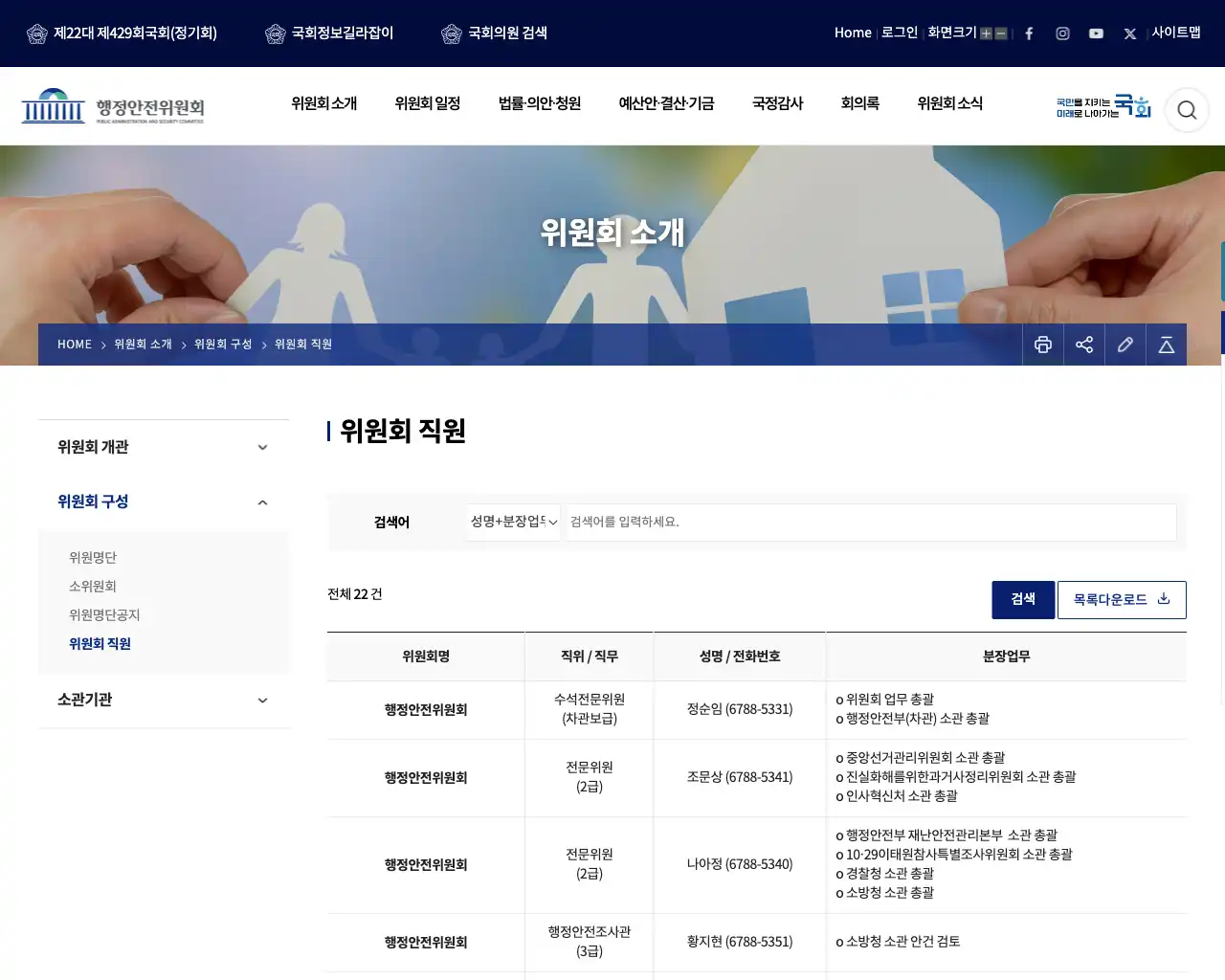The image size is (1225, 980).
Task: Open the 회의록 top menu
Action: (860, 103)
